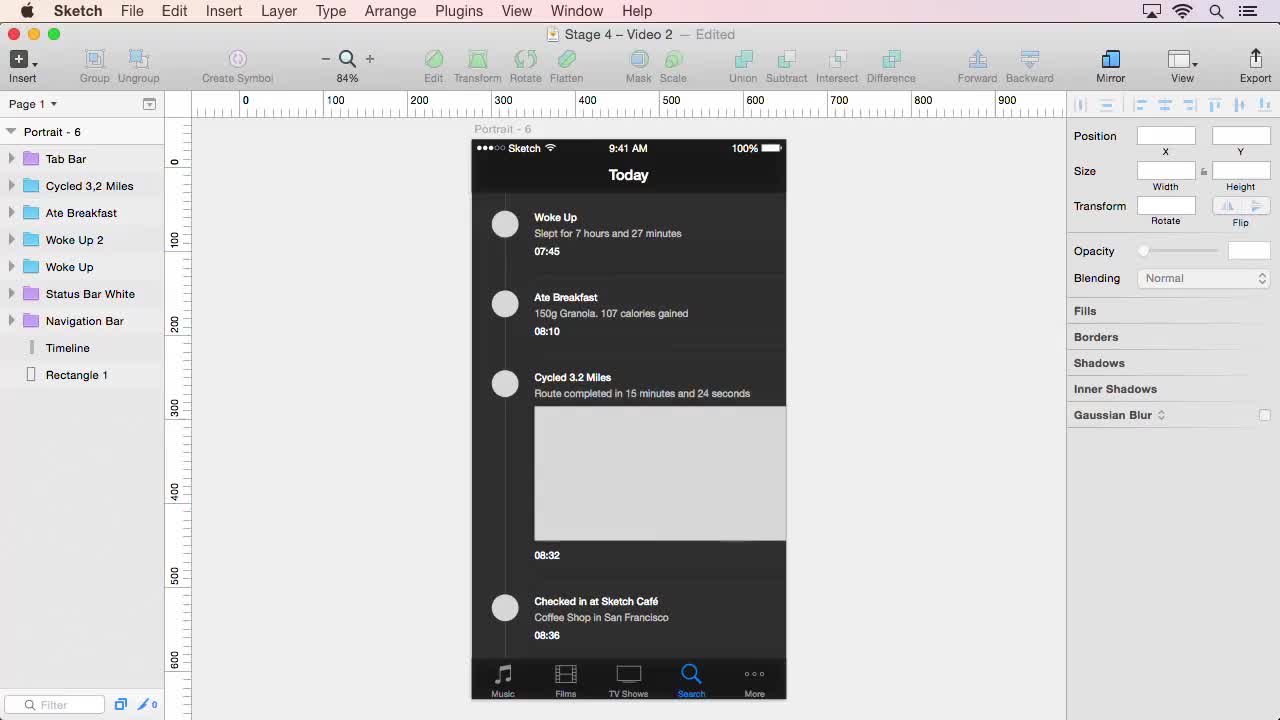
Task: Select the Rectangle 1 layer
Action: tap(82, 374)
